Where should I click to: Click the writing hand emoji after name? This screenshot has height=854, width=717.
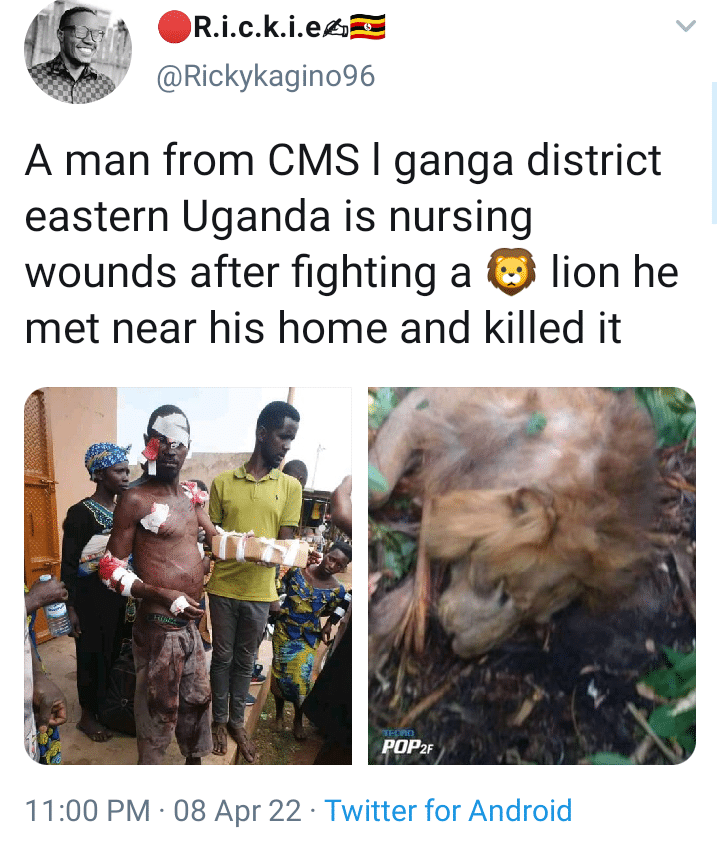click(336, 30)
